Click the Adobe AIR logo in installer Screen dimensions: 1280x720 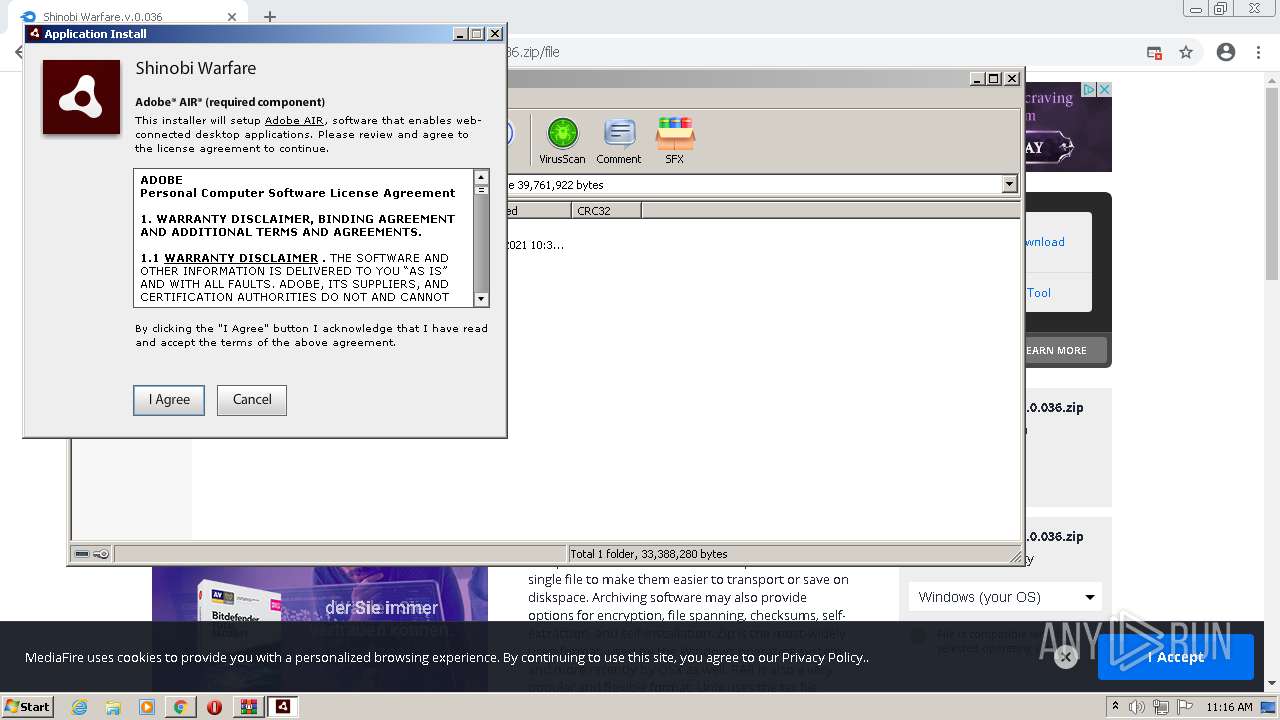pos(81,96)
